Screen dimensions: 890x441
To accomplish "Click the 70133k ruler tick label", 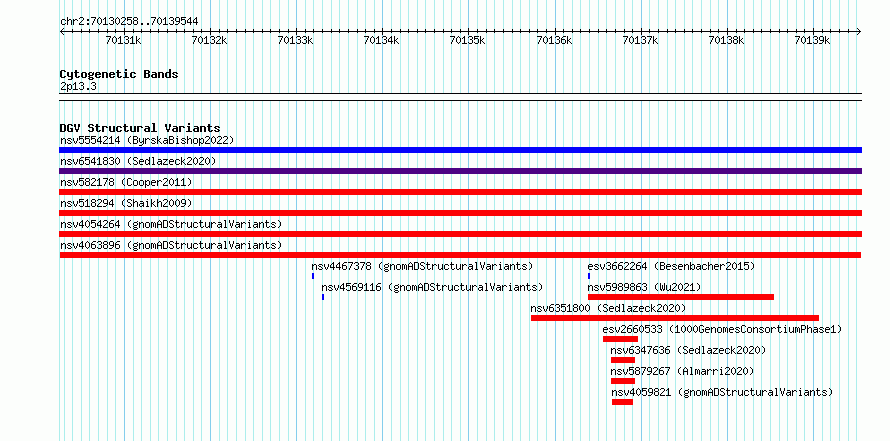I will pos(296,40).
